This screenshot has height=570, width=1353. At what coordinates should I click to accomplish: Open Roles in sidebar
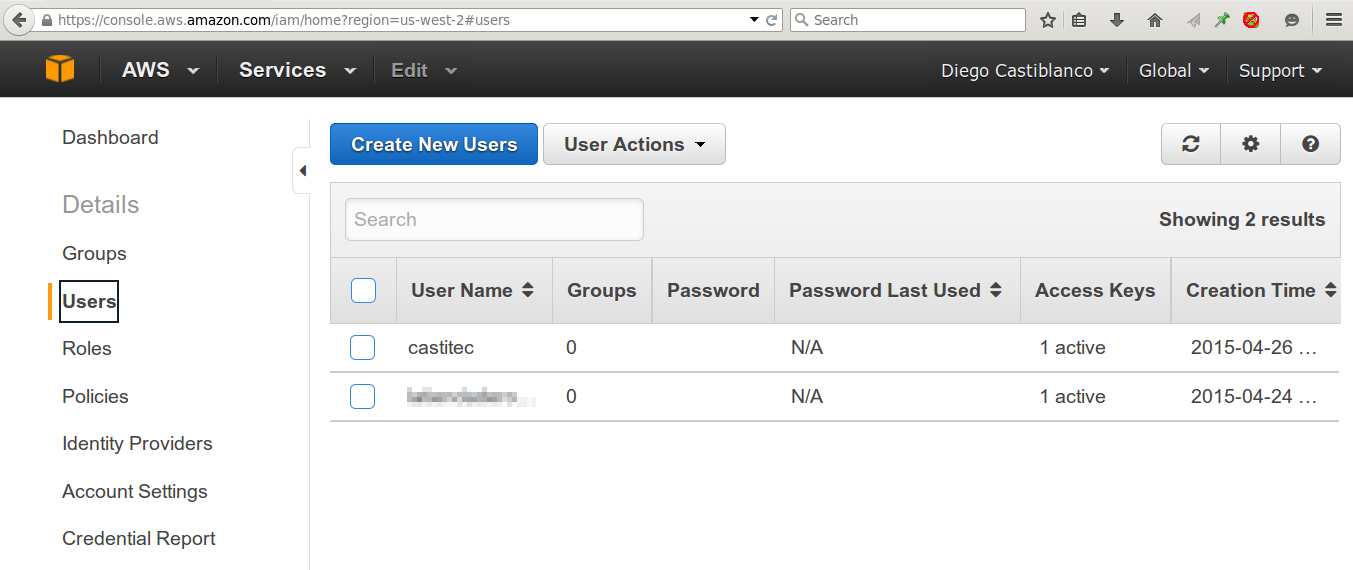[87, 348]
